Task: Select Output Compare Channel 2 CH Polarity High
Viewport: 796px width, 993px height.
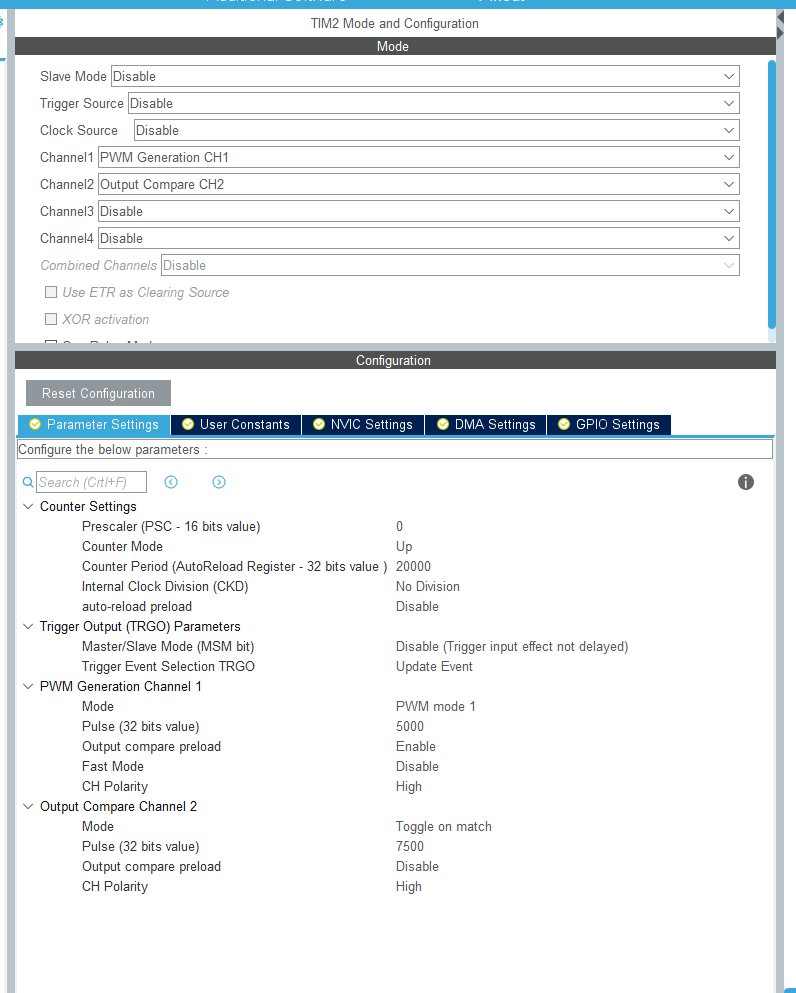Action: (408, 887)
